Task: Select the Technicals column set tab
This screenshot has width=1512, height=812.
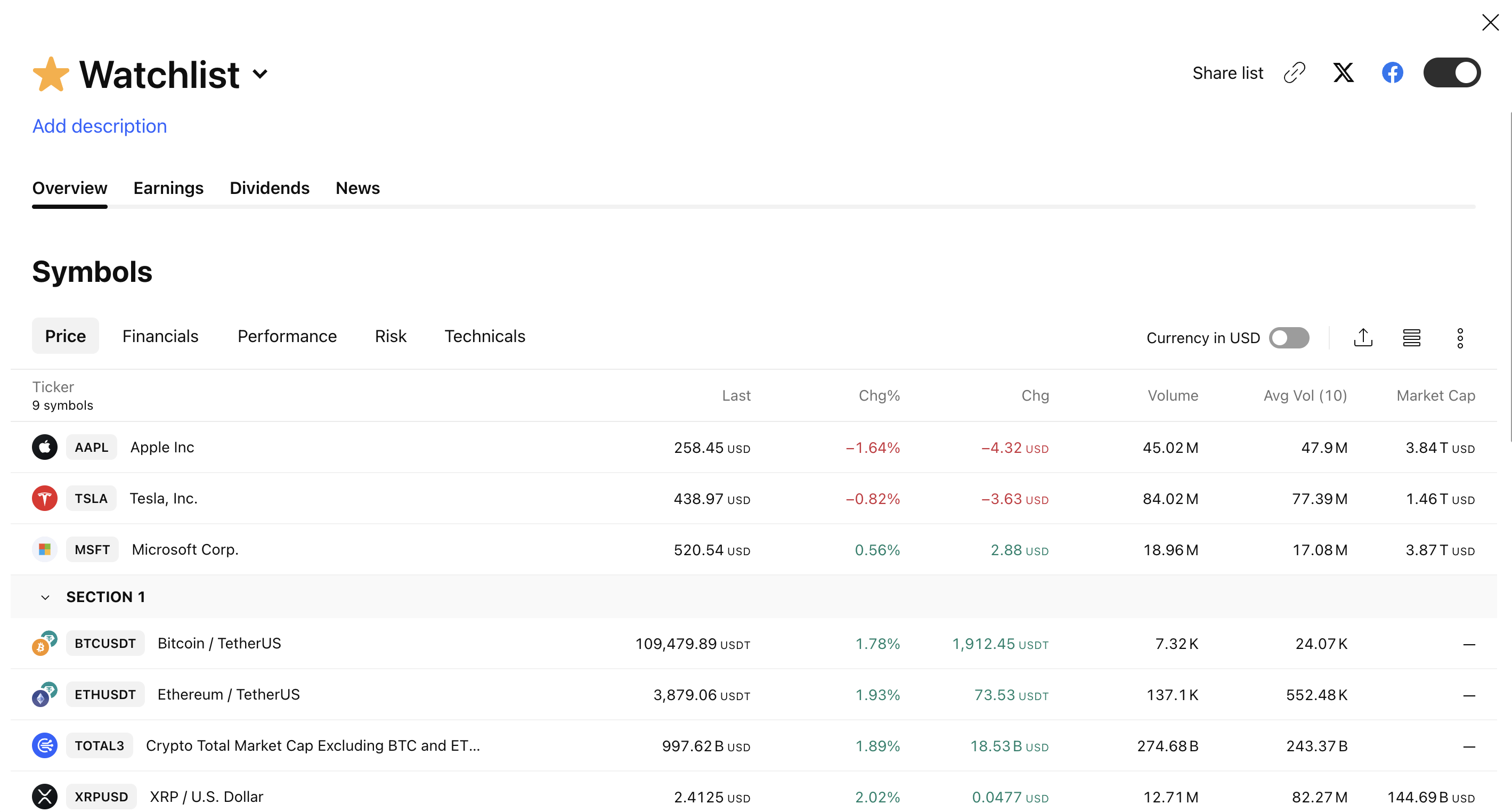Action: coord(484,336)
